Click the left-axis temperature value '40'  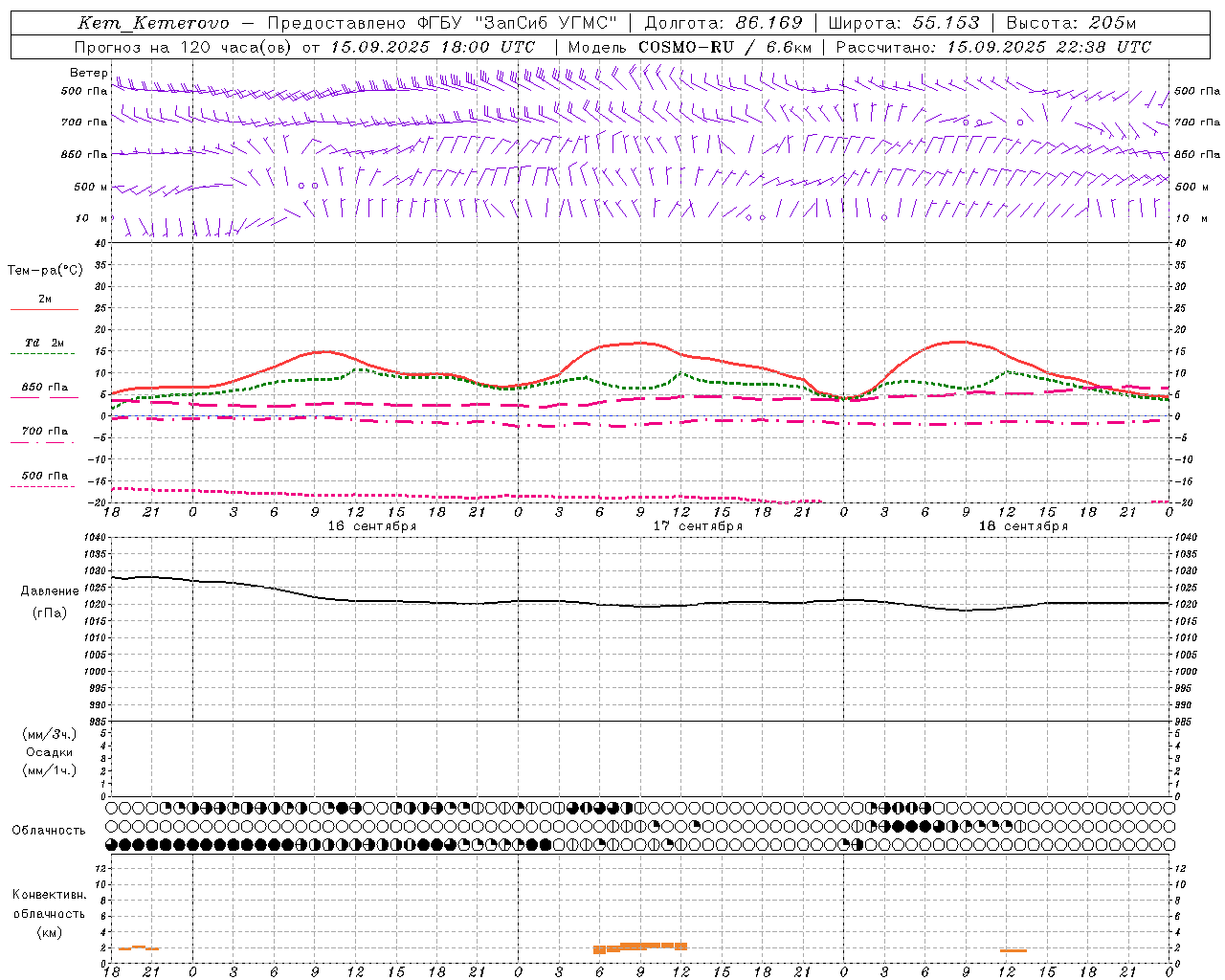[x=100, y=243]
